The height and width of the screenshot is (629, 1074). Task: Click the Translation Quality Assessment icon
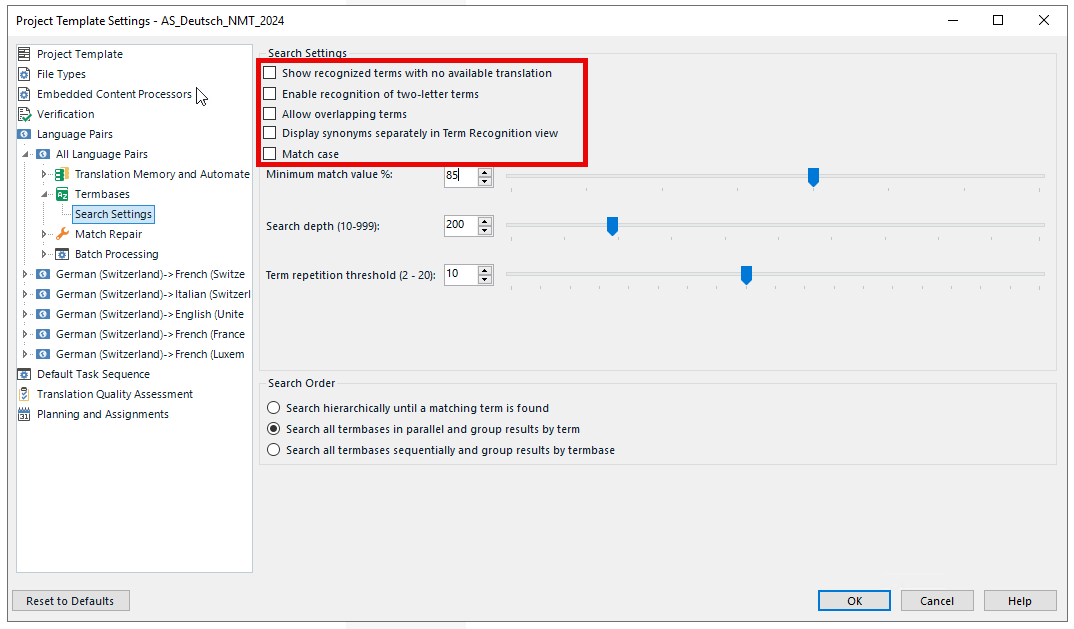tap(24, 394)
